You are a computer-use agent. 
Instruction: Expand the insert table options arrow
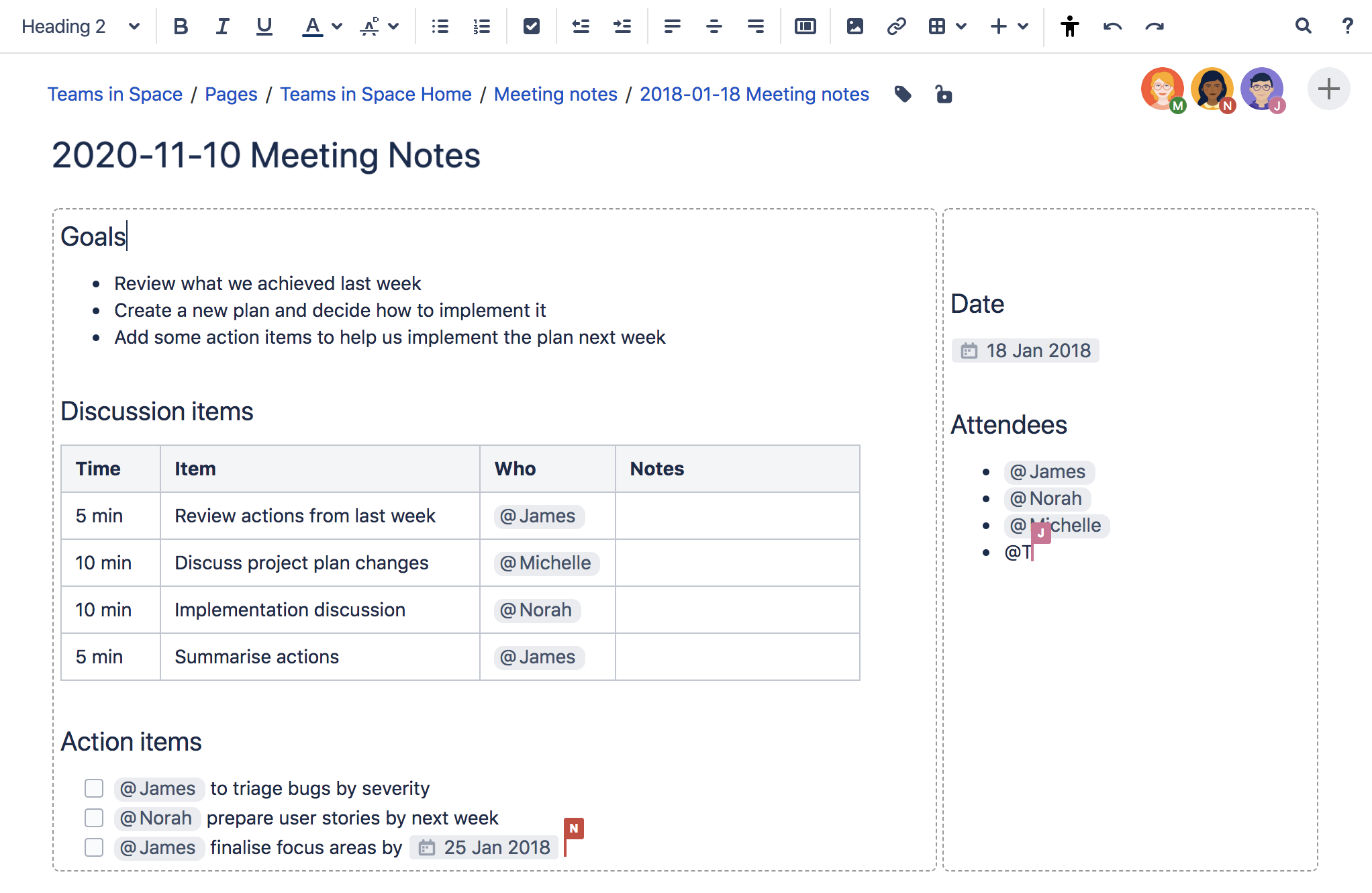pyautogui.click(x=961, y=26)
